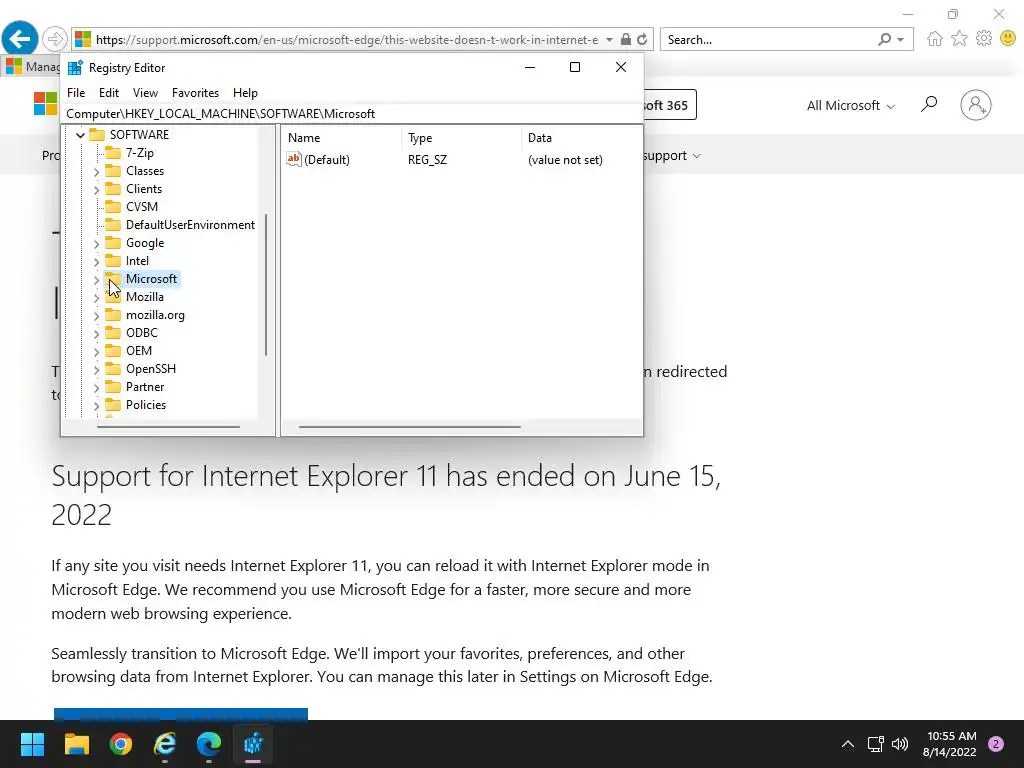
Task: Click the registry path address bar
Action: coord(352,114)
